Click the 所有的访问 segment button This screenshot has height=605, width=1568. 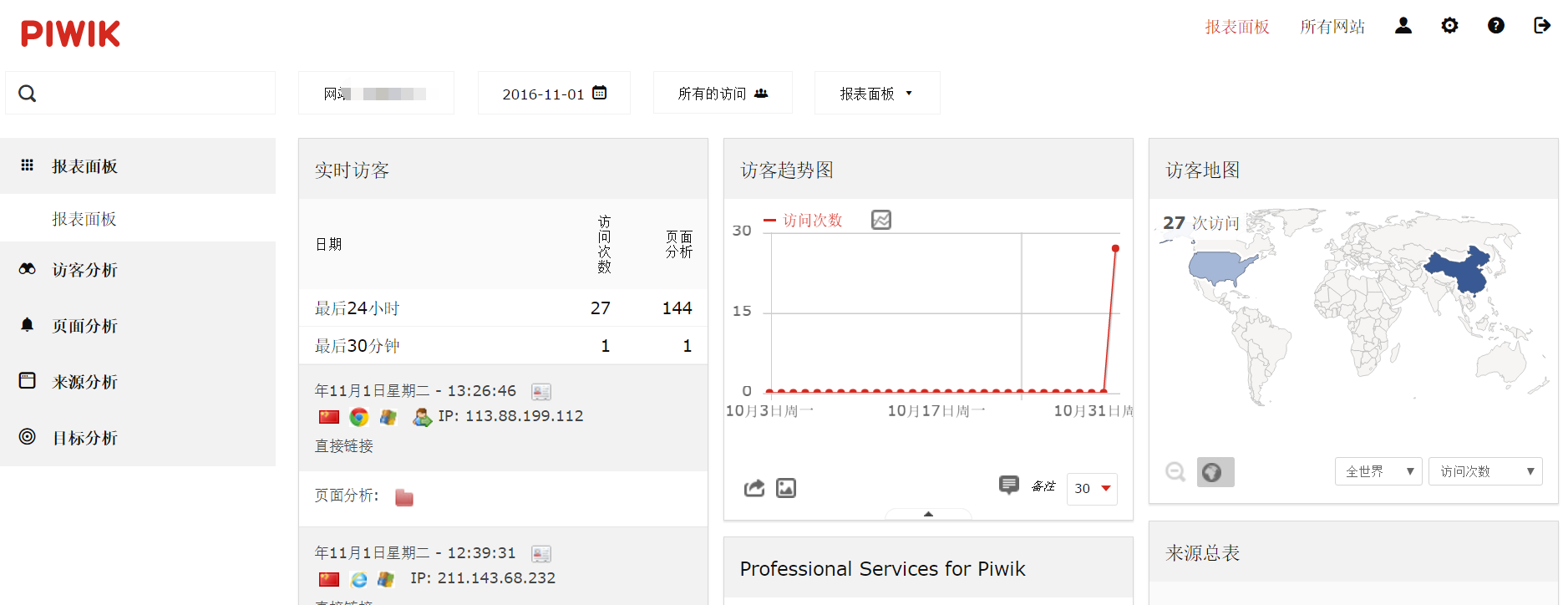coord(722,94)
